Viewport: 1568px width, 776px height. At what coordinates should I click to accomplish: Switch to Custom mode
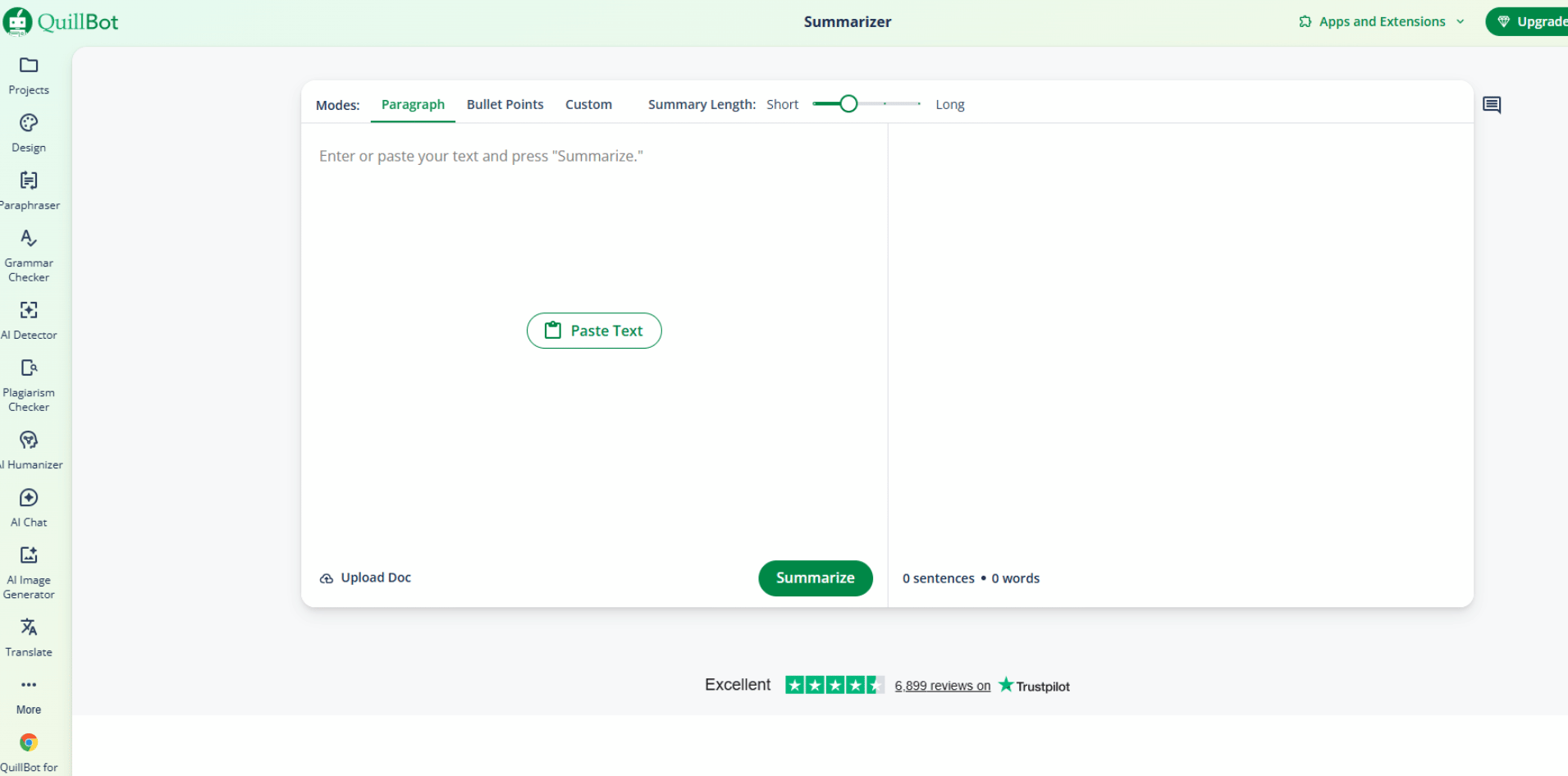coord(588,105)
